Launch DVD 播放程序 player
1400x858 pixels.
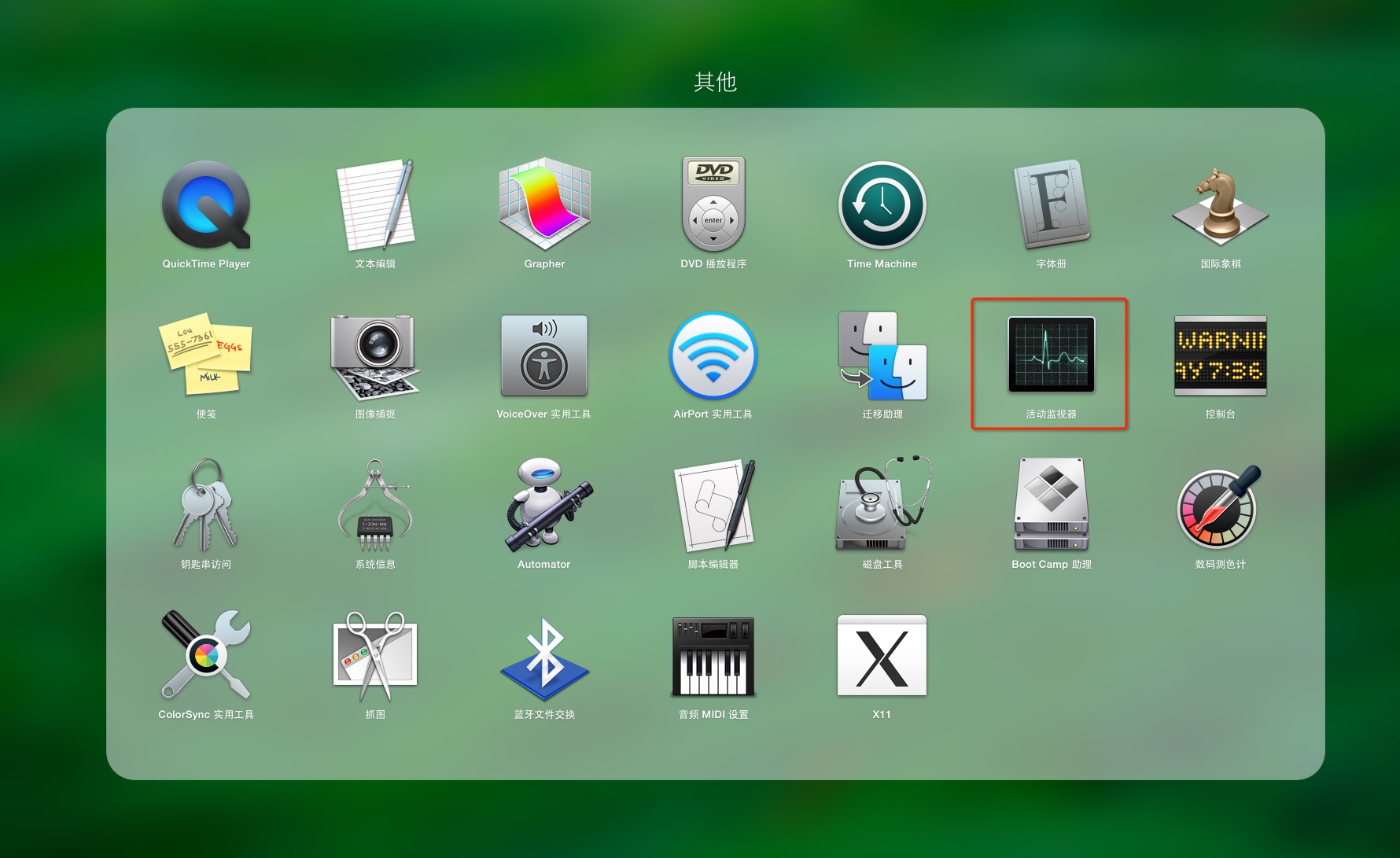[x=713, y=204]
